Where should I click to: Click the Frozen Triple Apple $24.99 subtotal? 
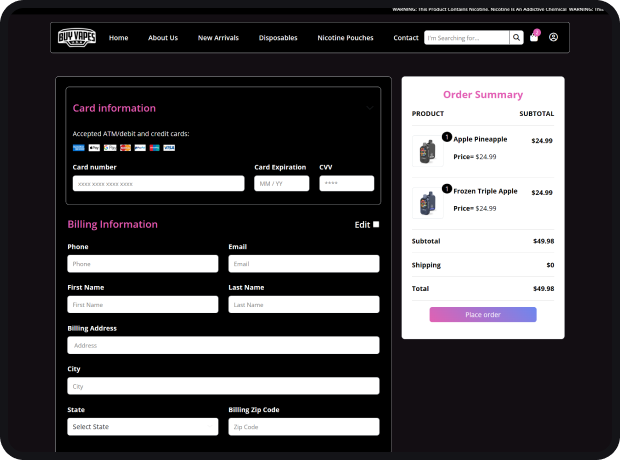click(542, 193)
